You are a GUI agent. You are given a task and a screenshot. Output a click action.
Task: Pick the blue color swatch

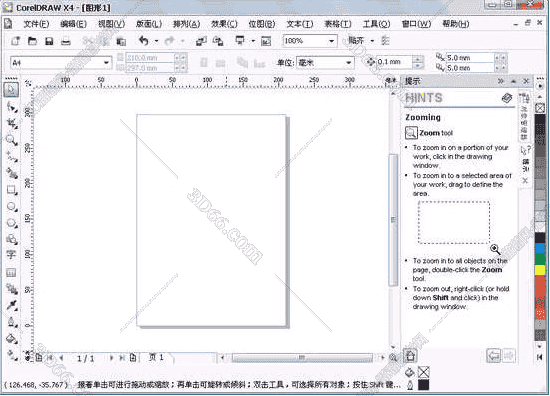[540, 248]
